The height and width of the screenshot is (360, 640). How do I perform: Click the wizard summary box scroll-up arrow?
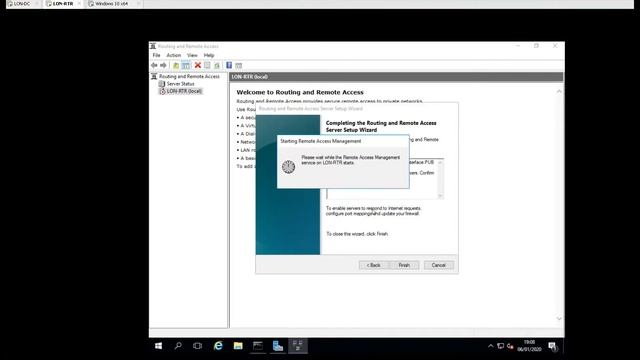[440, 162]
